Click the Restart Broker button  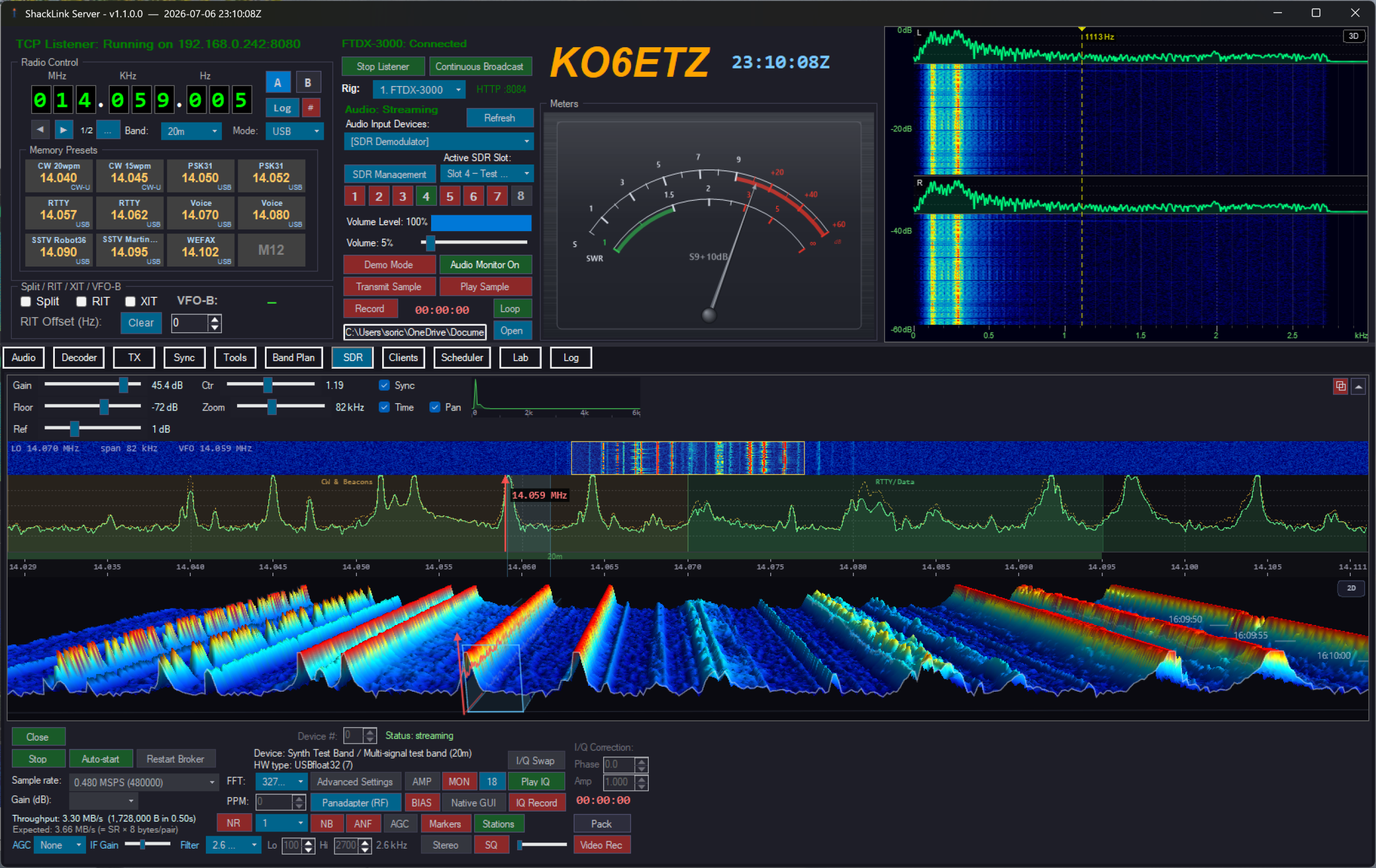click(x=175, y=759)
